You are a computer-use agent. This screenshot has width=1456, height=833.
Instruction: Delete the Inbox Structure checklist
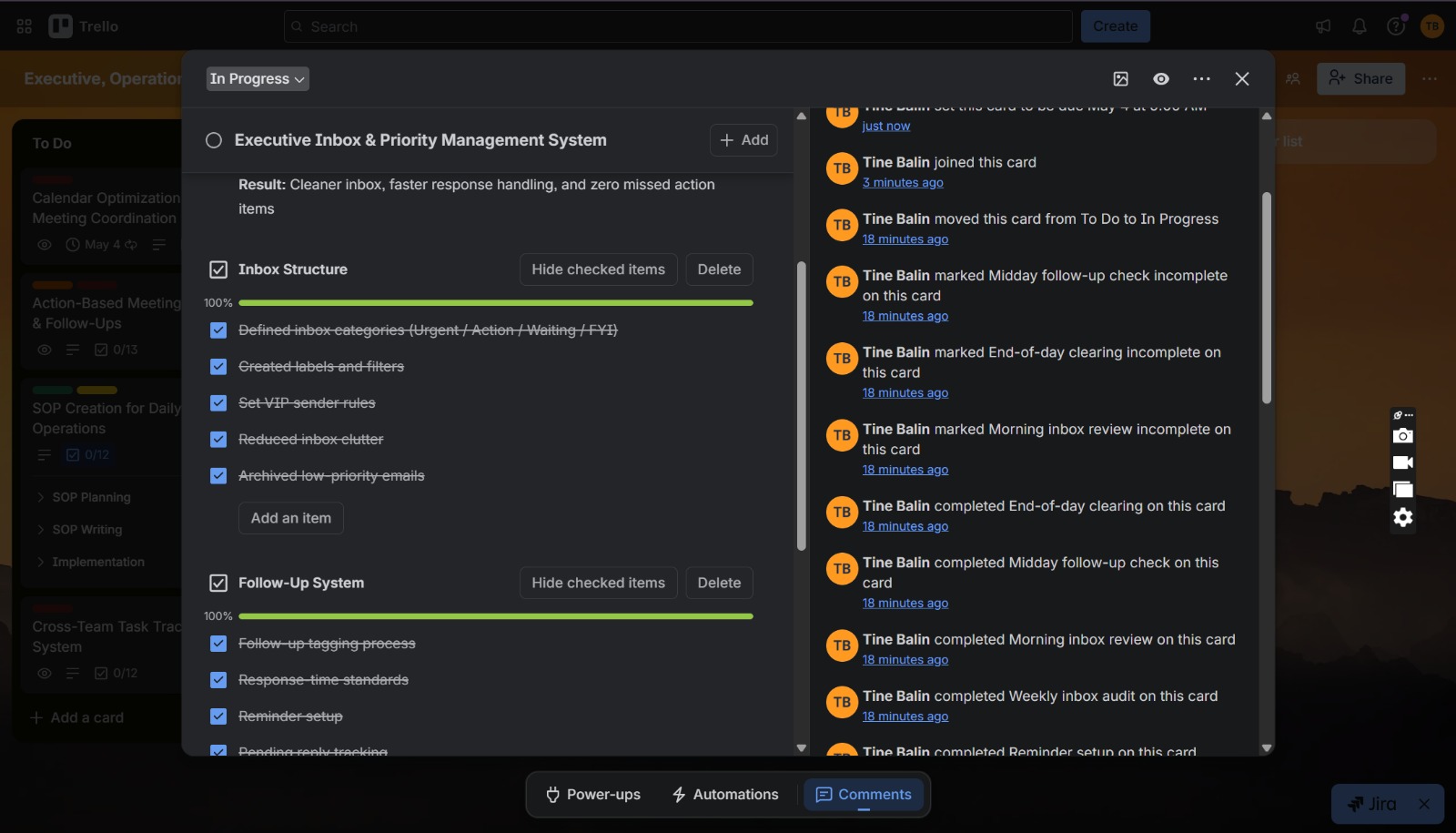[x=719, y=269]
